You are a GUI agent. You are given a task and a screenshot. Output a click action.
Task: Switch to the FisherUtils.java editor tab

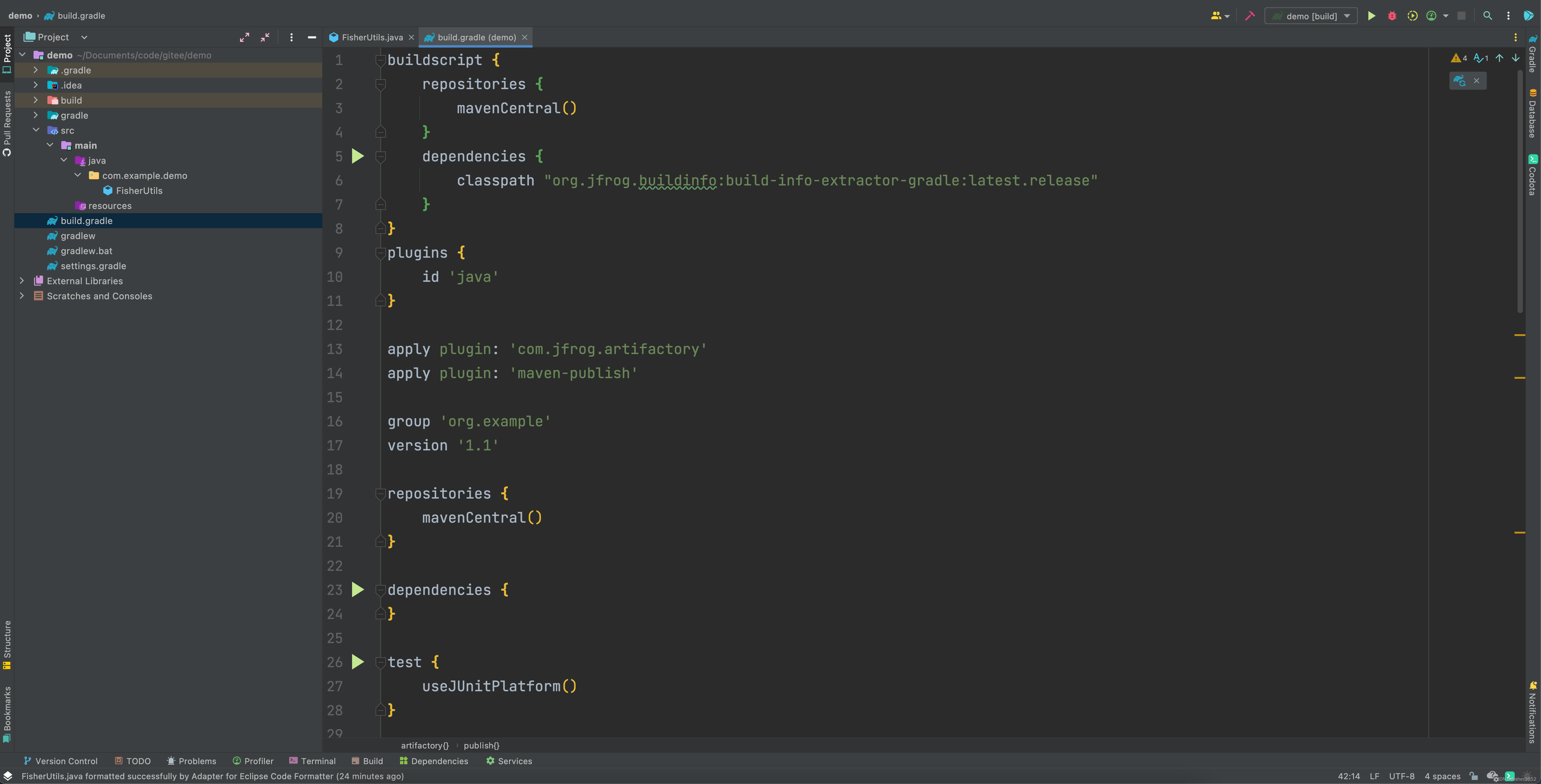pos(371,37)
